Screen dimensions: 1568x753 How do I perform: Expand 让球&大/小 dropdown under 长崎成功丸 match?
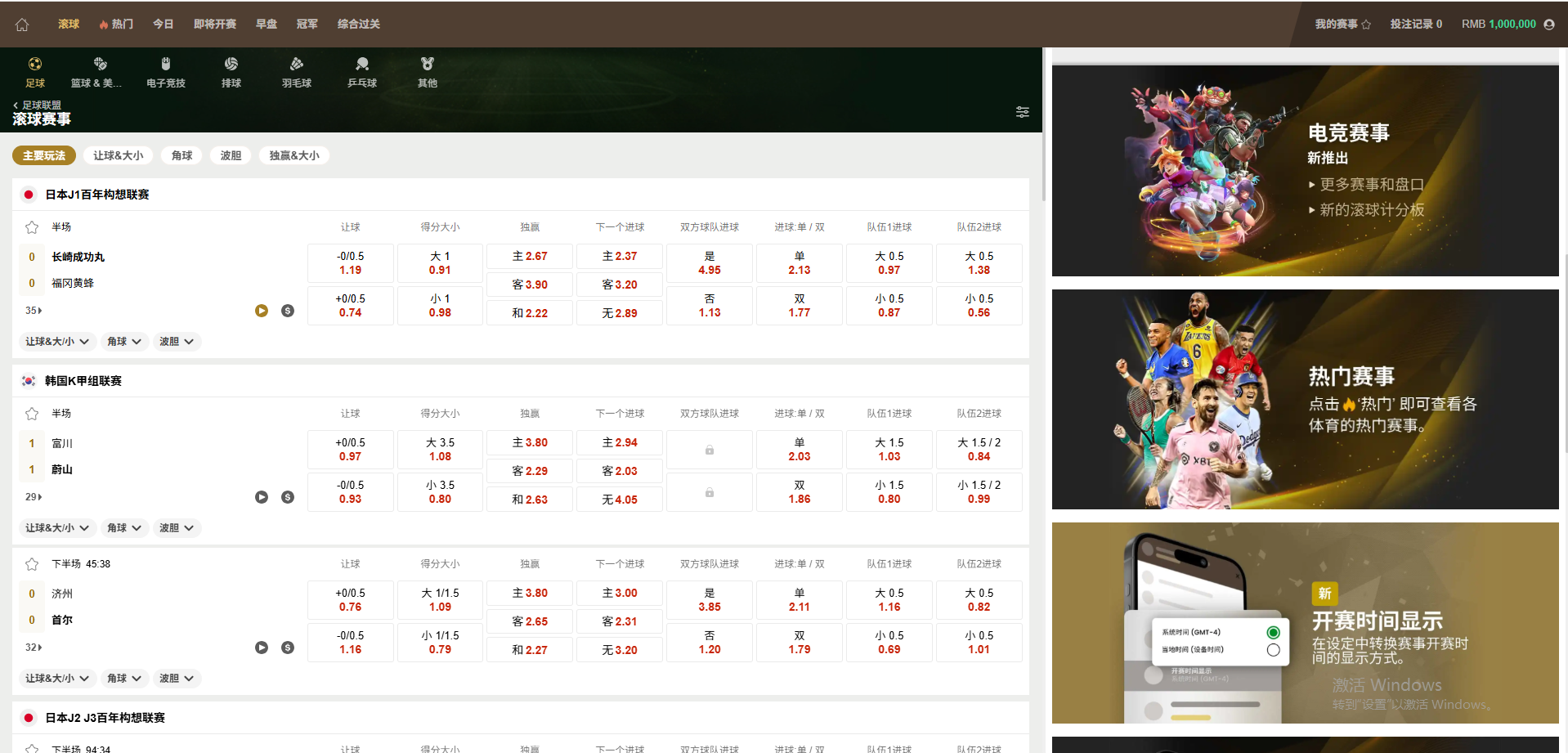(56, 342)
